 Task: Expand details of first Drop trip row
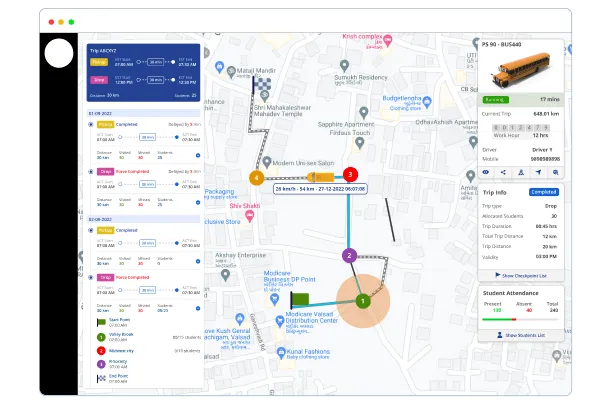point(198,202)
